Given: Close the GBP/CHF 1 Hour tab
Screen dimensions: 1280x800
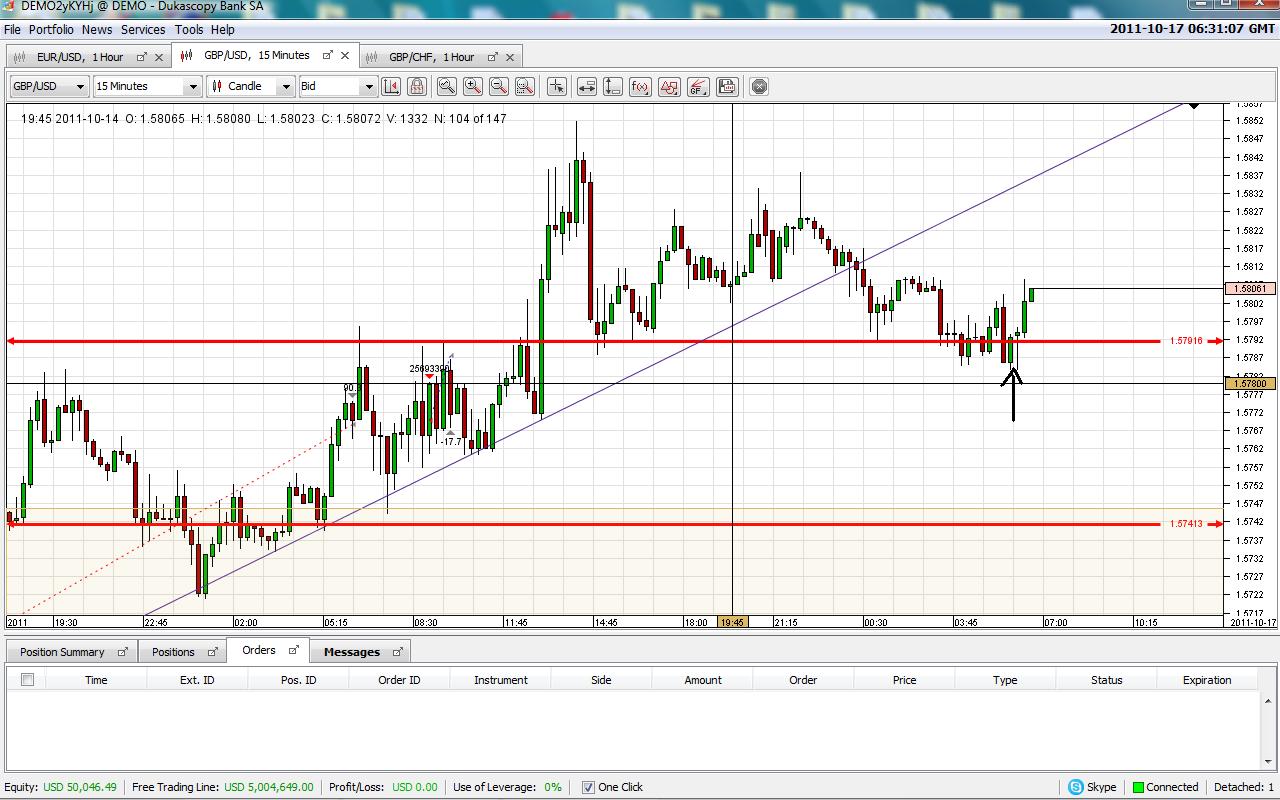Looking at the screenshot, I should click(510, 57).
